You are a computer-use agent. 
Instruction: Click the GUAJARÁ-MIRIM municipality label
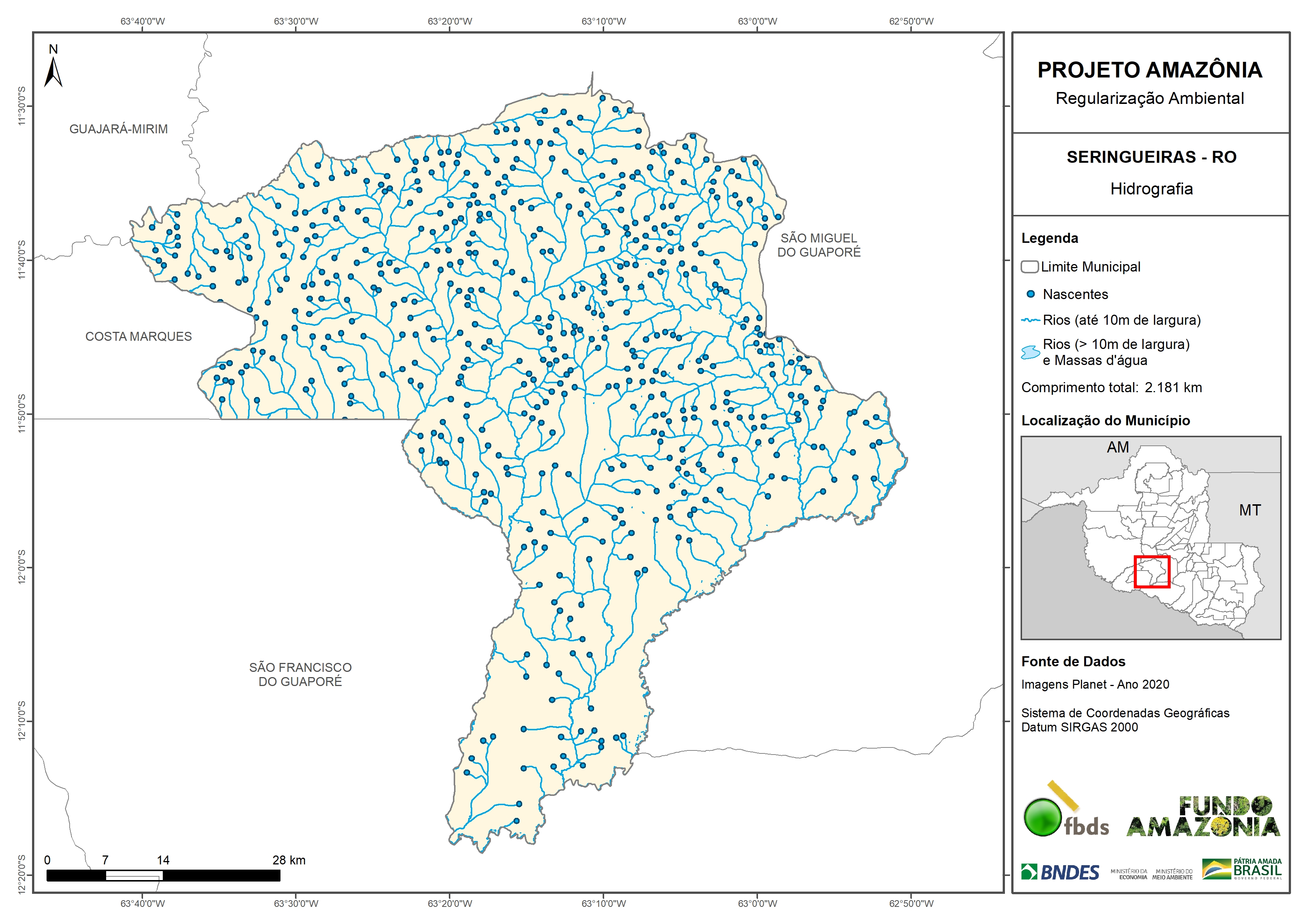pyautogui.click(x=118, y=129)
